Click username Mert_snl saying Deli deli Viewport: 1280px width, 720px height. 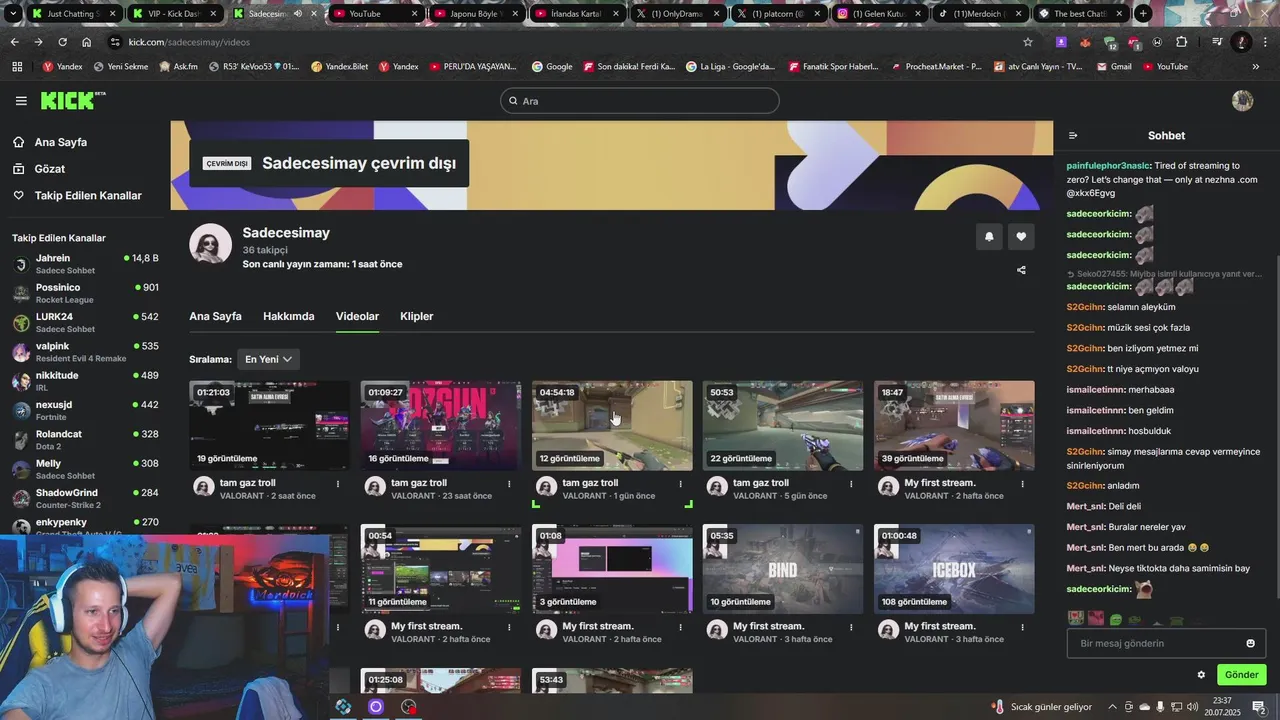(1085, 506)
